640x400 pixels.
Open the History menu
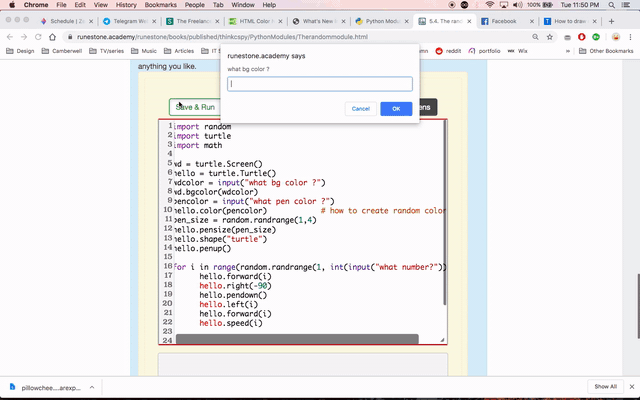point(126,5)
